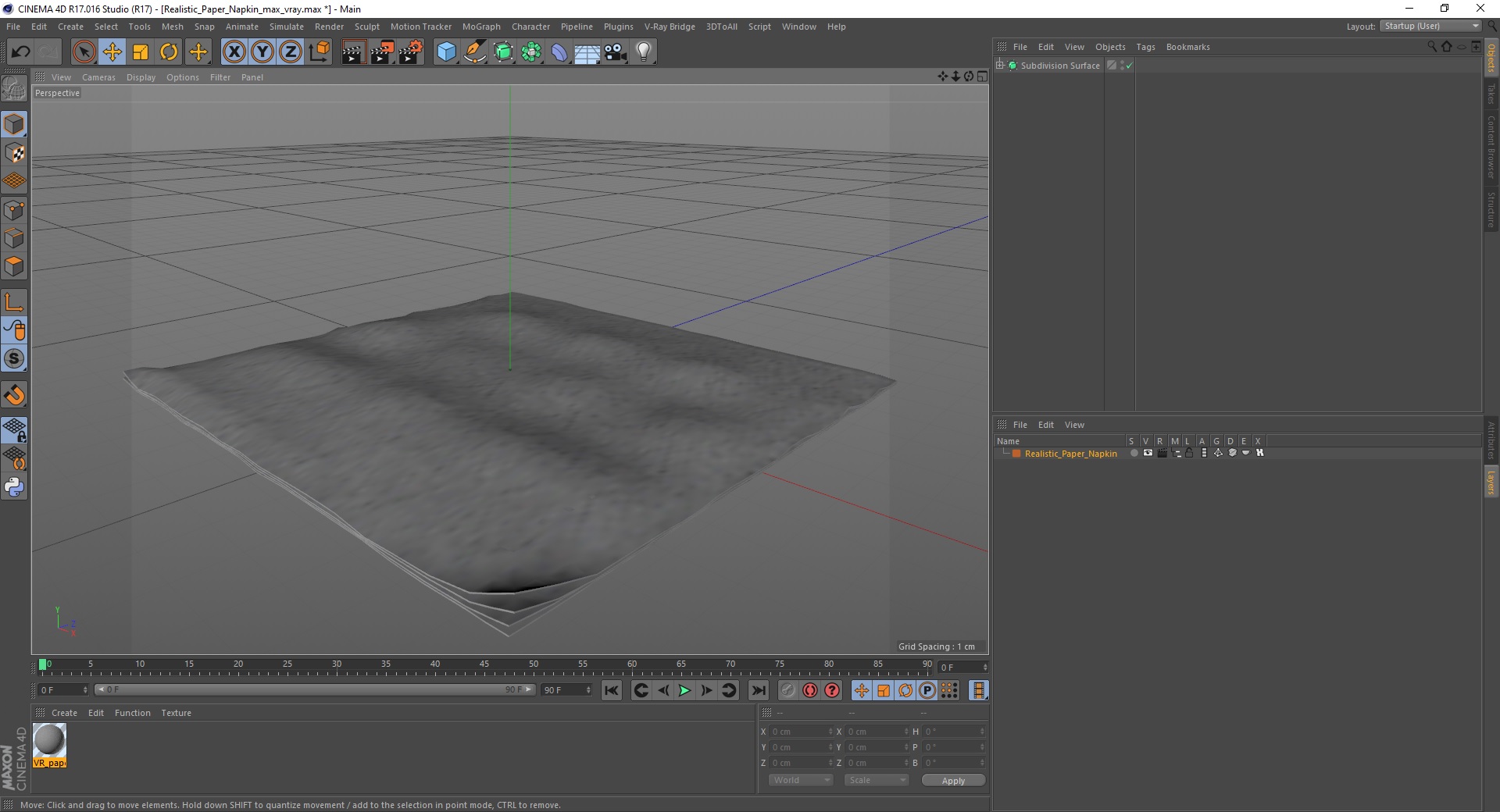The image size is (1500, 812).
Task: Click the timeline range slider bar
Action: (315, 689)
